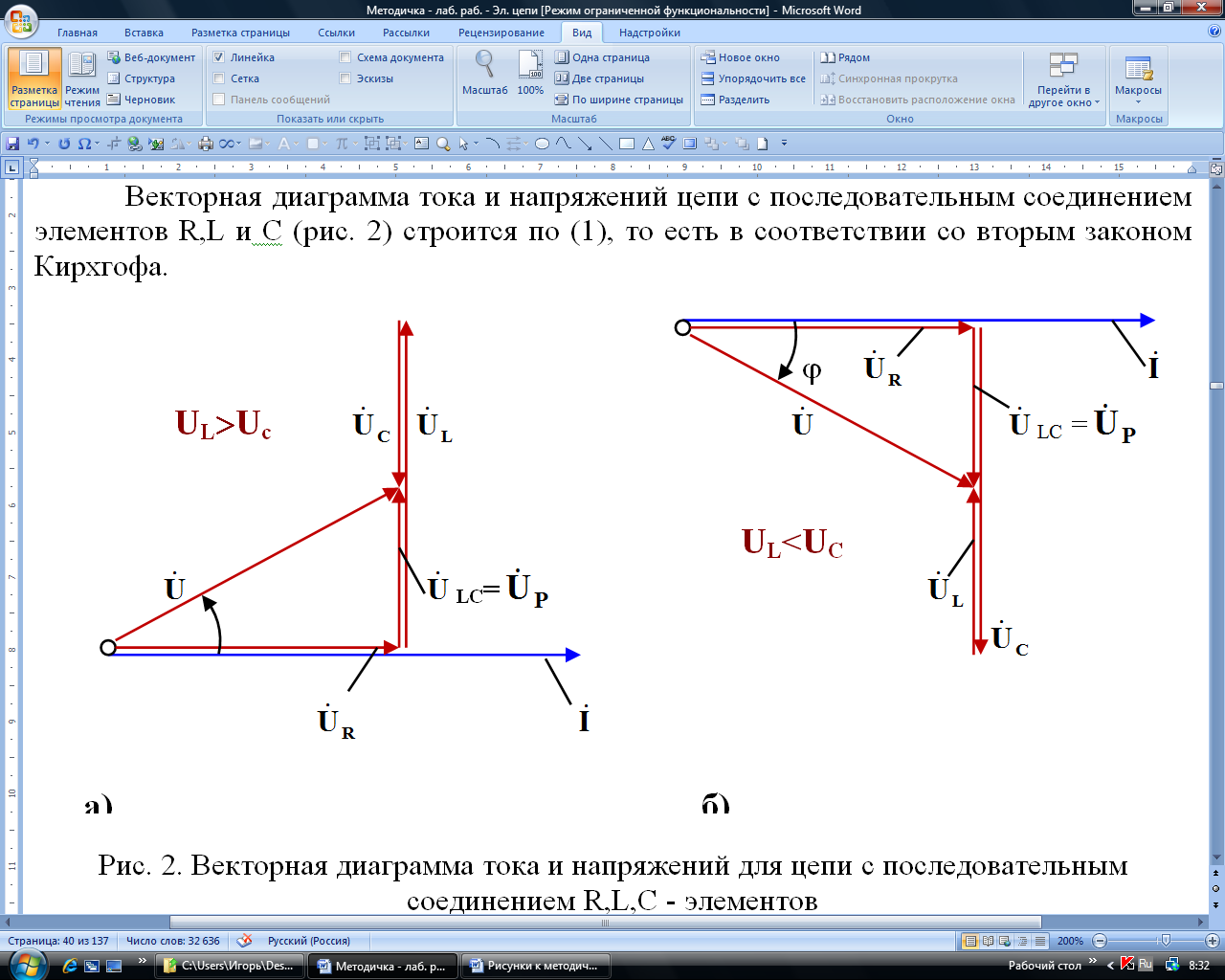Click the zoom slider handle
The image size is (1225, 980).
(x=1165, y=941)
